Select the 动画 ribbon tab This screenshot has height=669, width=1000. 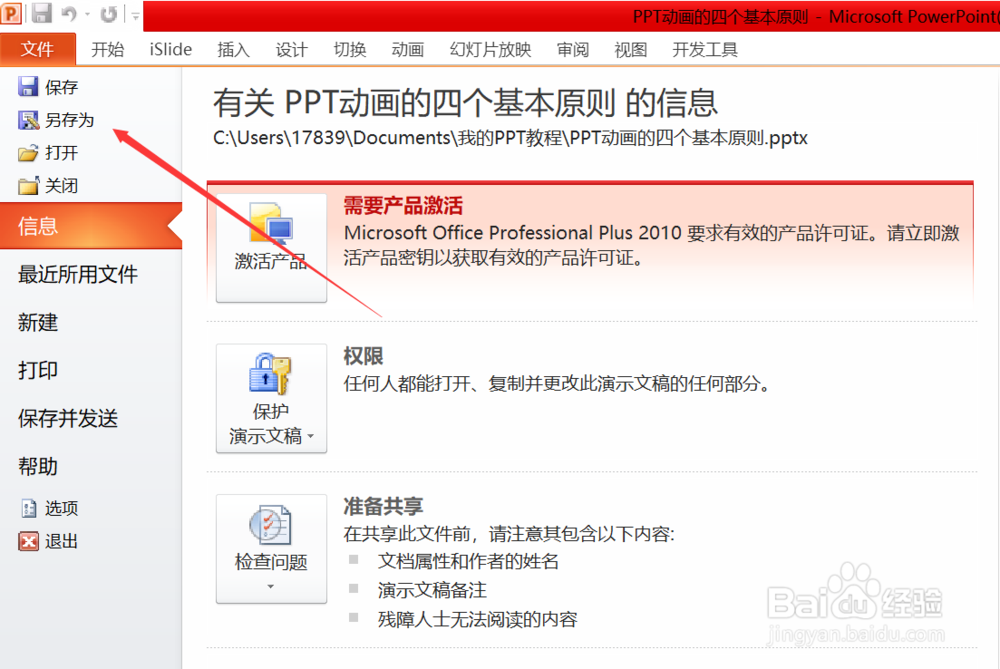pos(408,49)
